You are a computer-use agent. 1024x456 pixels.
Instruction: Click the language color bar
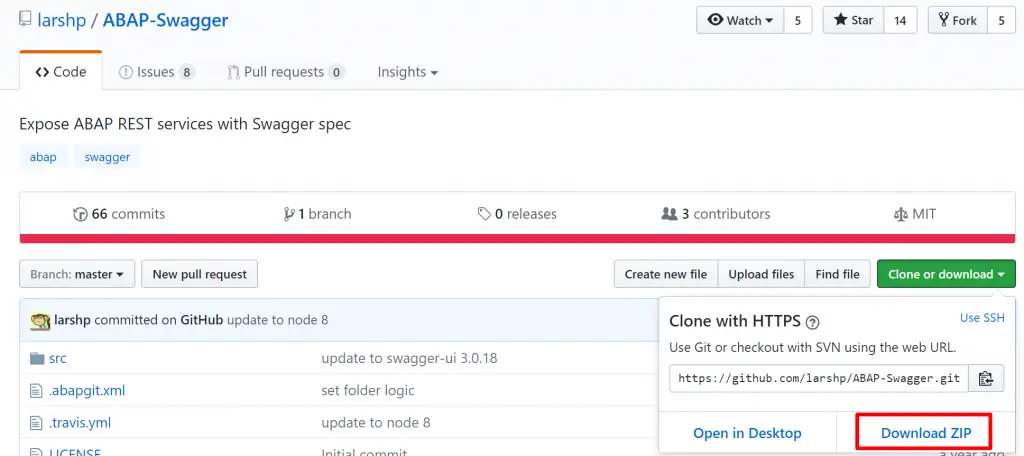517,238
